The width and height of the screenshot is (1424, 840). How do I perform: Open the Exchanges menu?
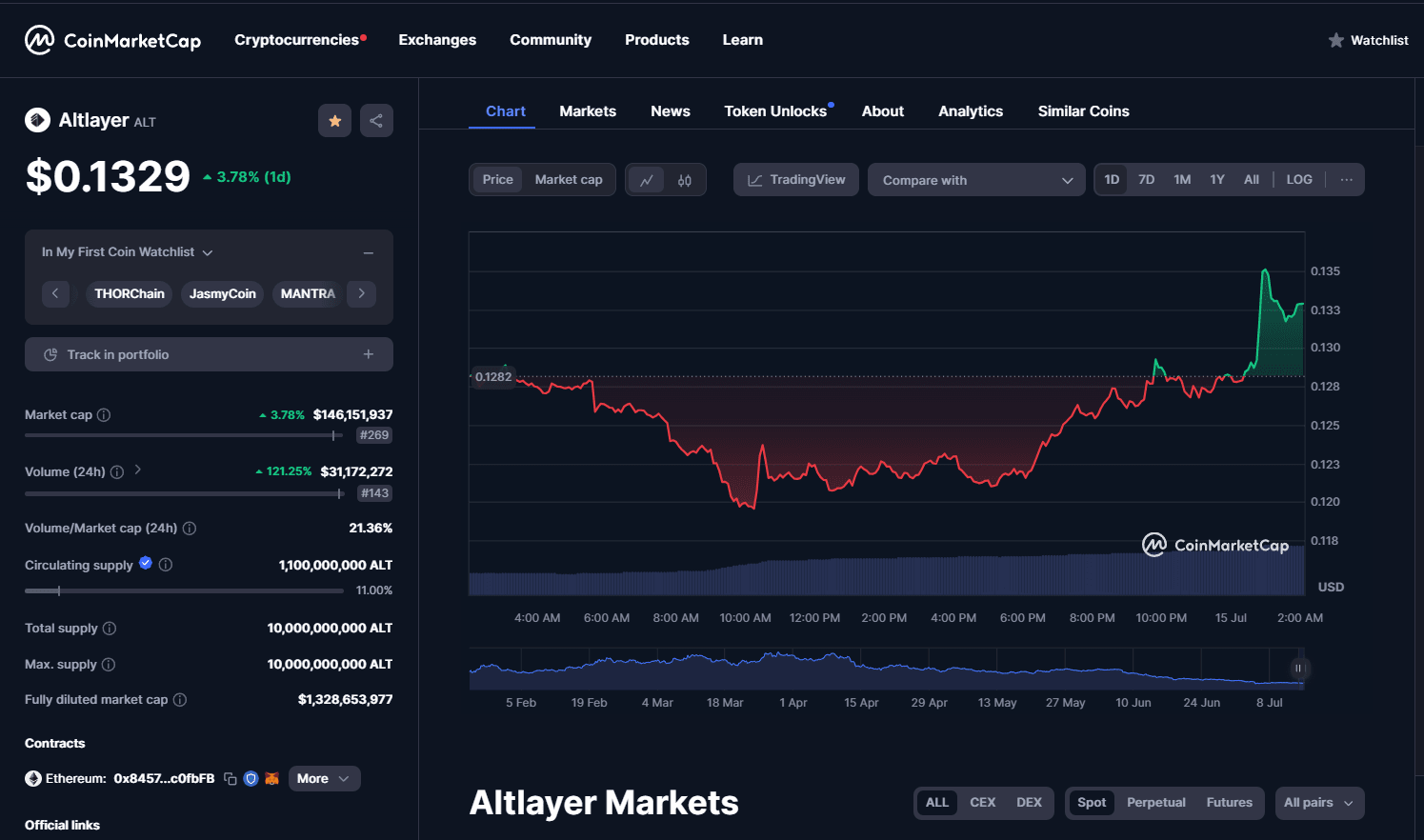point(437,40)
